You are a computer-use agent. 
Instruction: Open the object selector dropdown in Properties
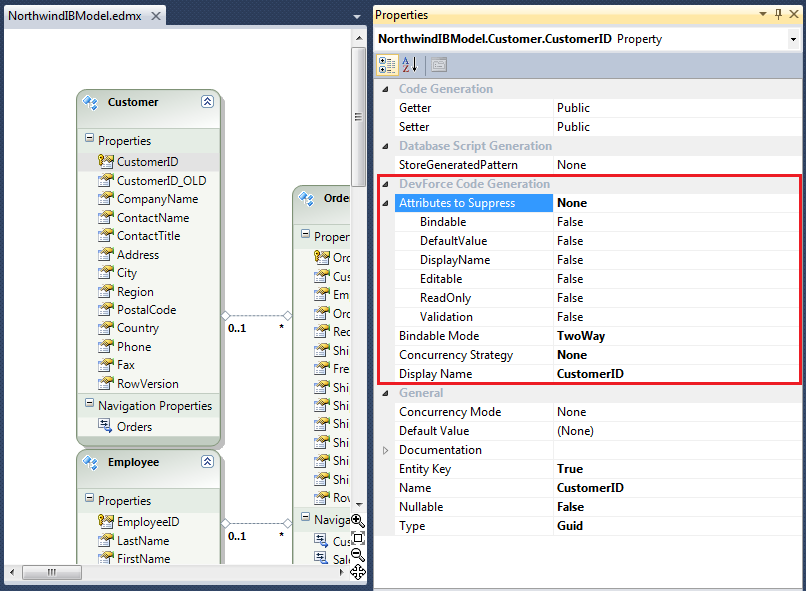click(x=793, y=39)
